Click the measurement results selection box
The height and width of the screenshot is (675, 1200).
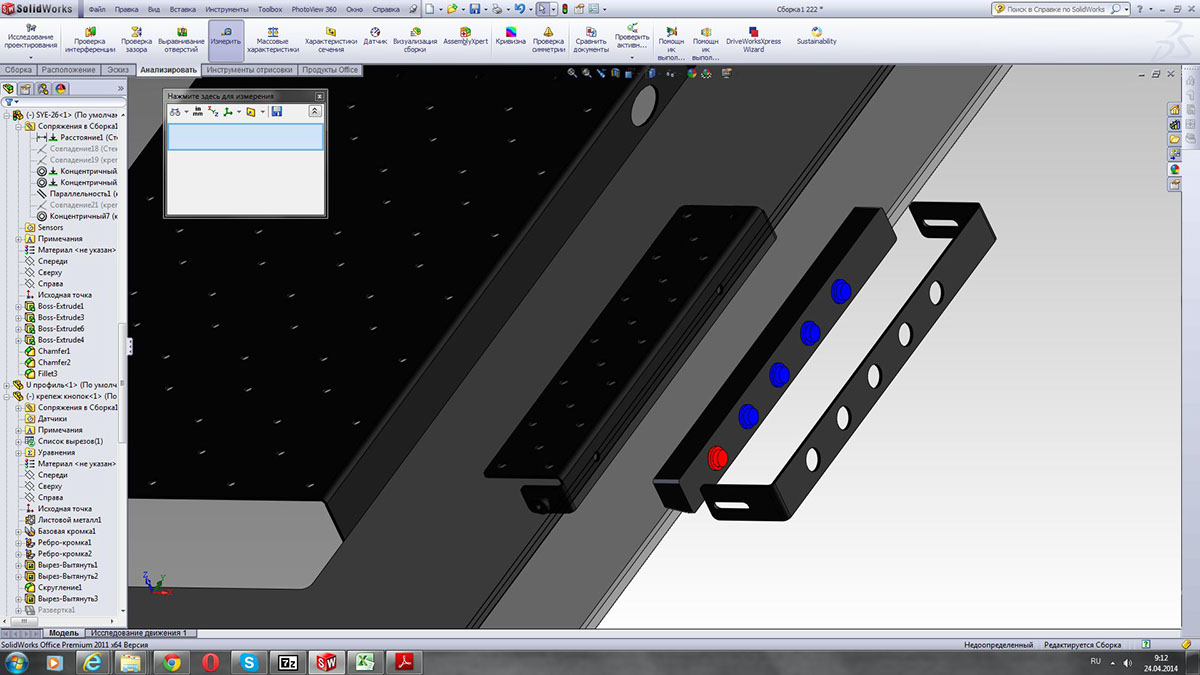pos(245,137)
